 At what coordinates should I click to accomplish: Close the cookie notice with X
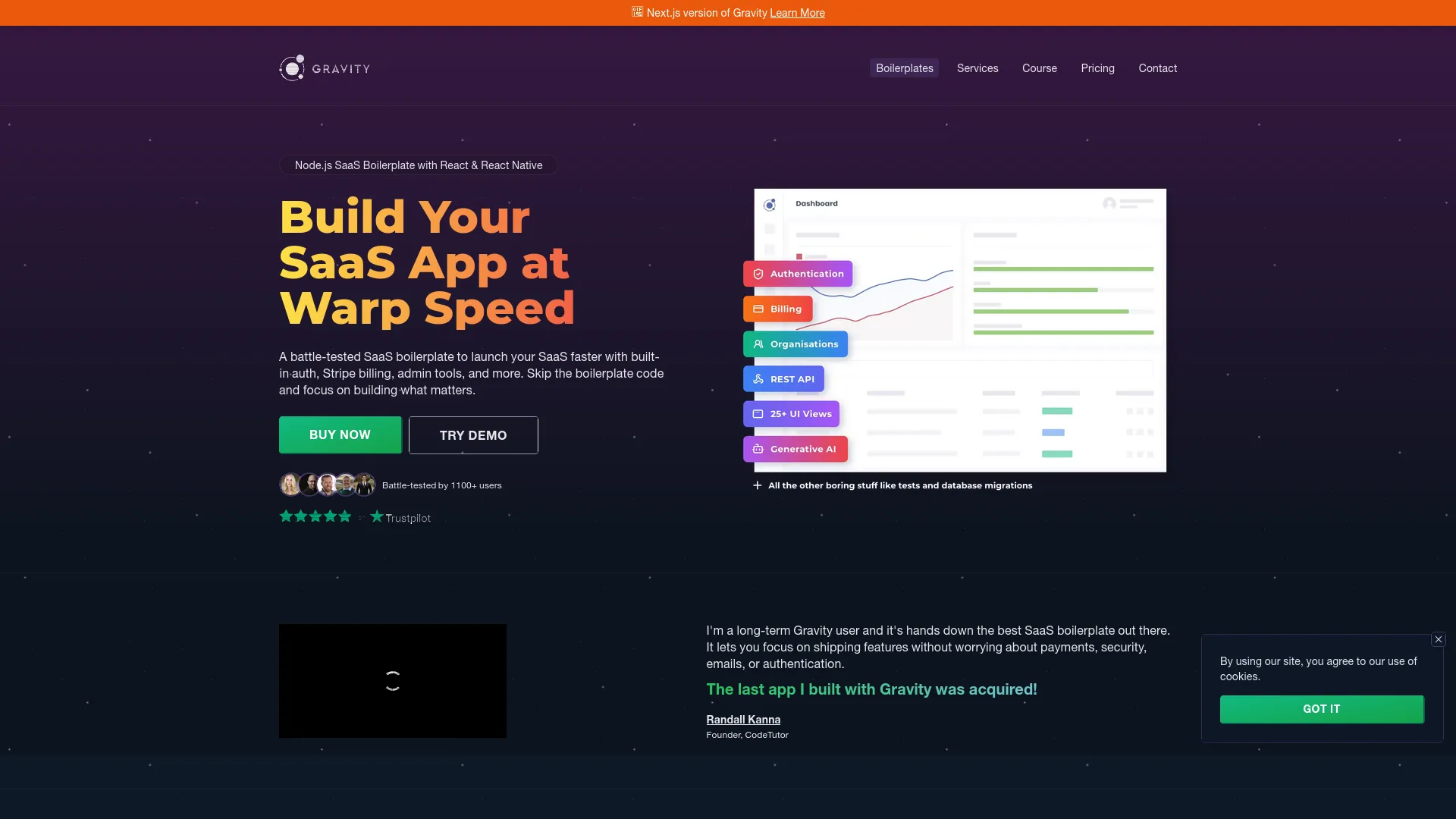pos(1438,639)
